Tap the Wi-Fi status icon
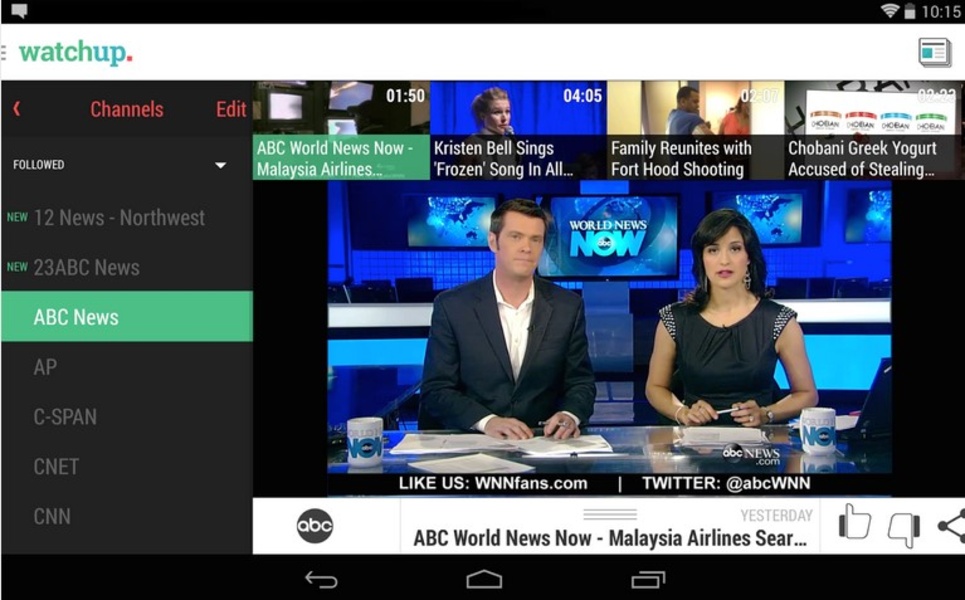This screenshot has height=600, width=965. pyautogui.click(x=889, y=10)
